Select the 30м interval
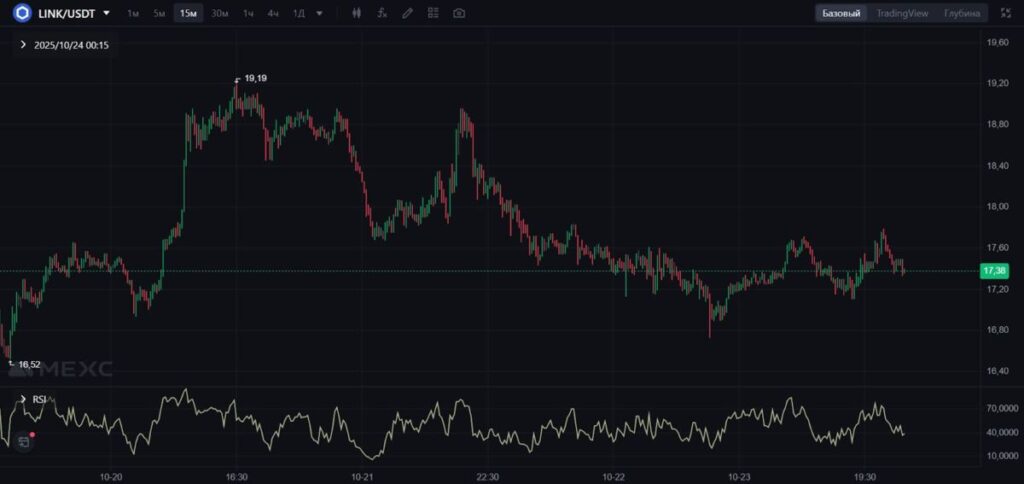 coord(219,14)
